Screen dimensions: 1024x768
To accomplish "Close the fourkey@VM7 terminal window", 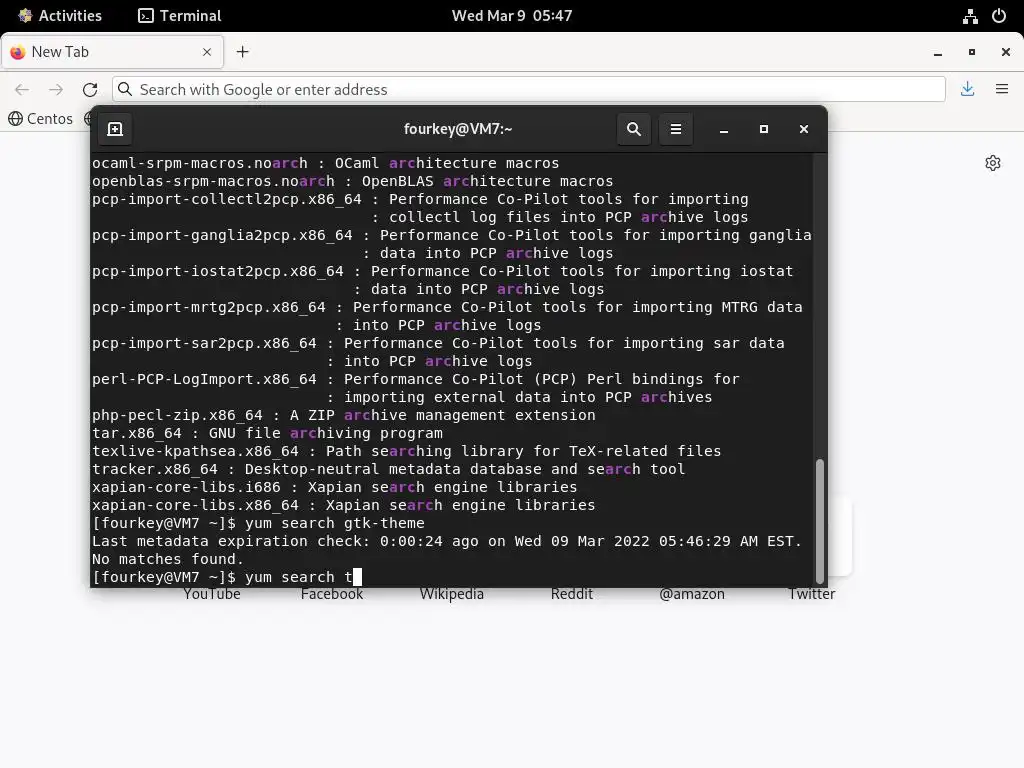I will tap(804, 129).
